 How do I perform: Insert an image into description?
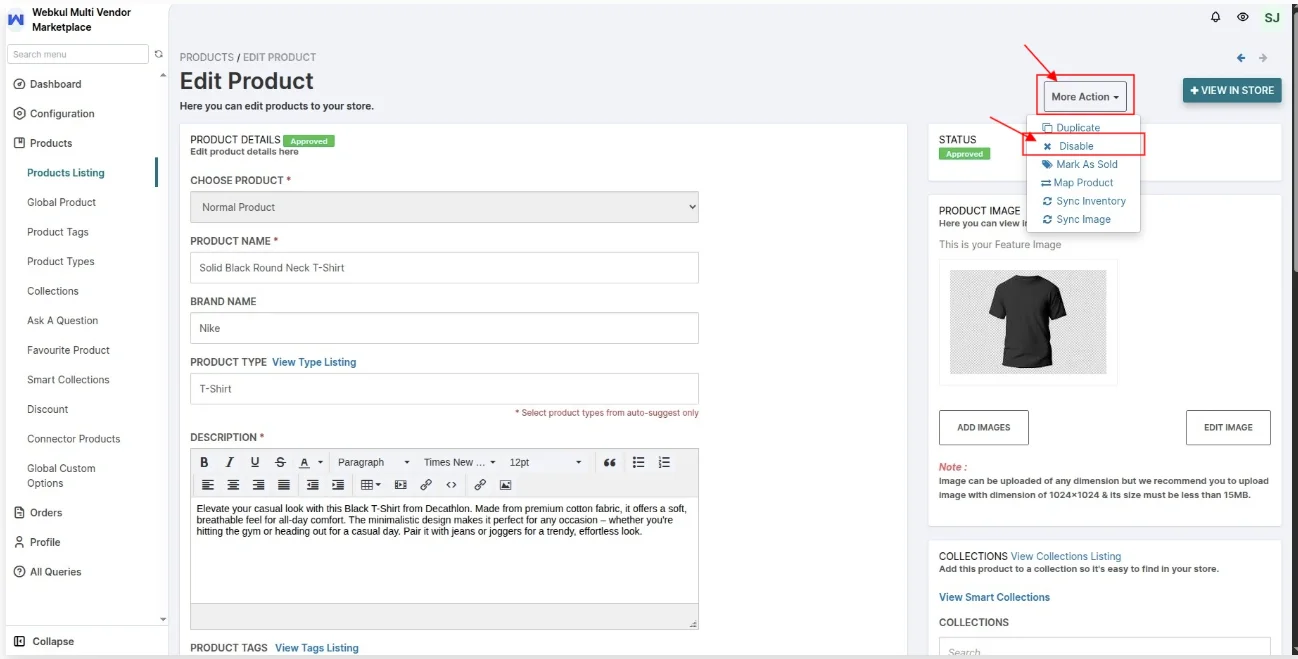pos(505,485)
